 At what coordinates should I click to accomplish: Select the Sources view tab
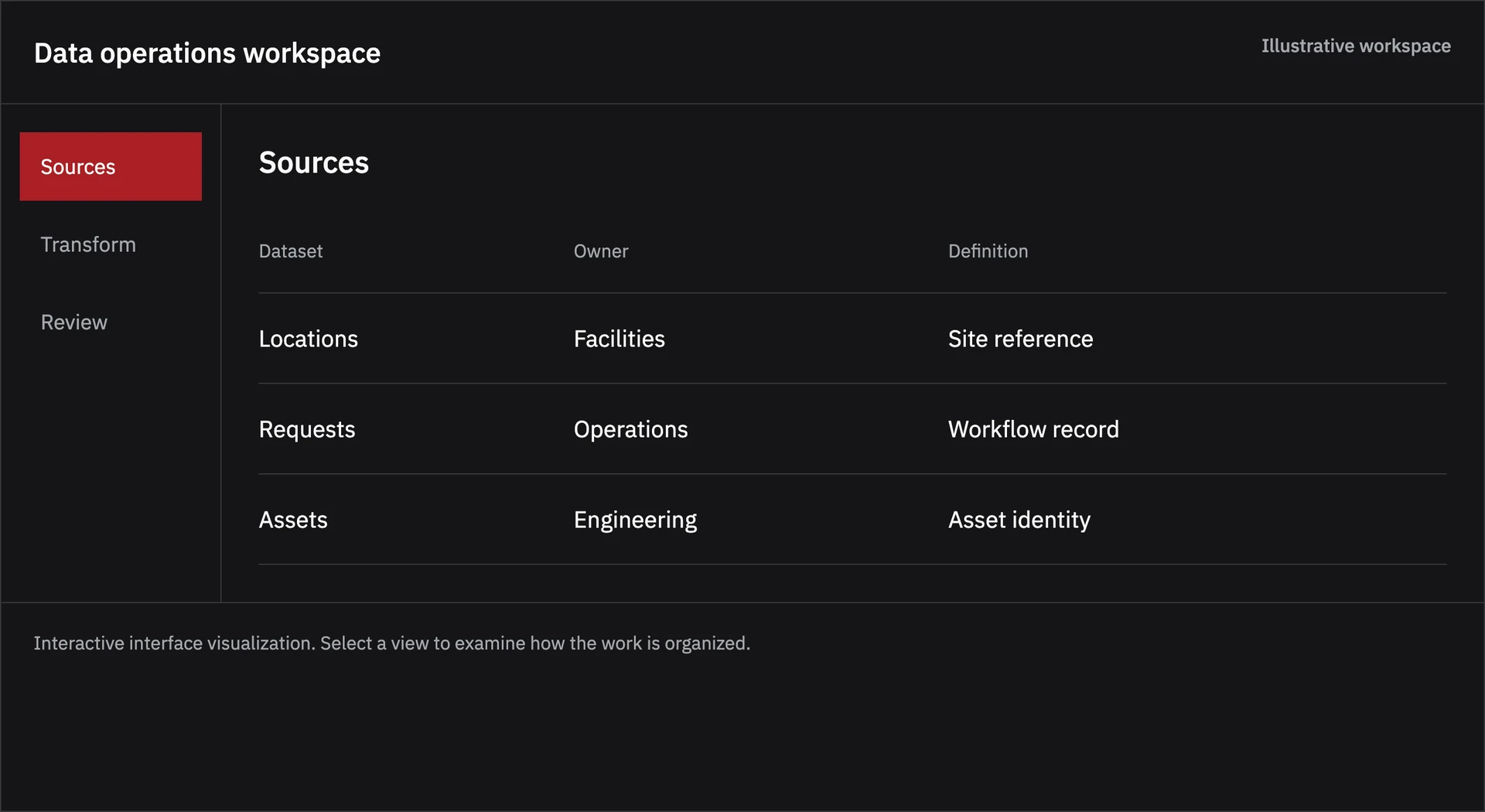point(111,166)
